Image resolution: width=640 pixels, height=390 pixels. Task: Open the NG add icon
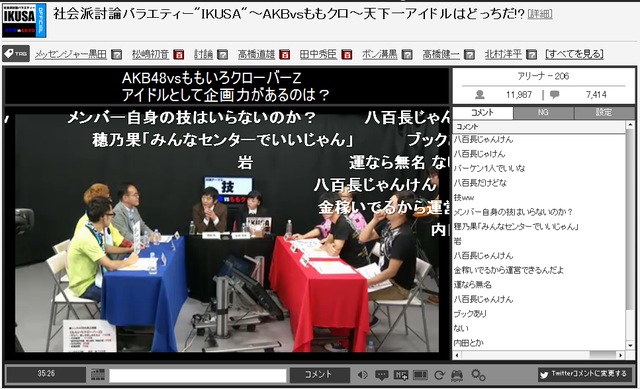coord(401,375)
